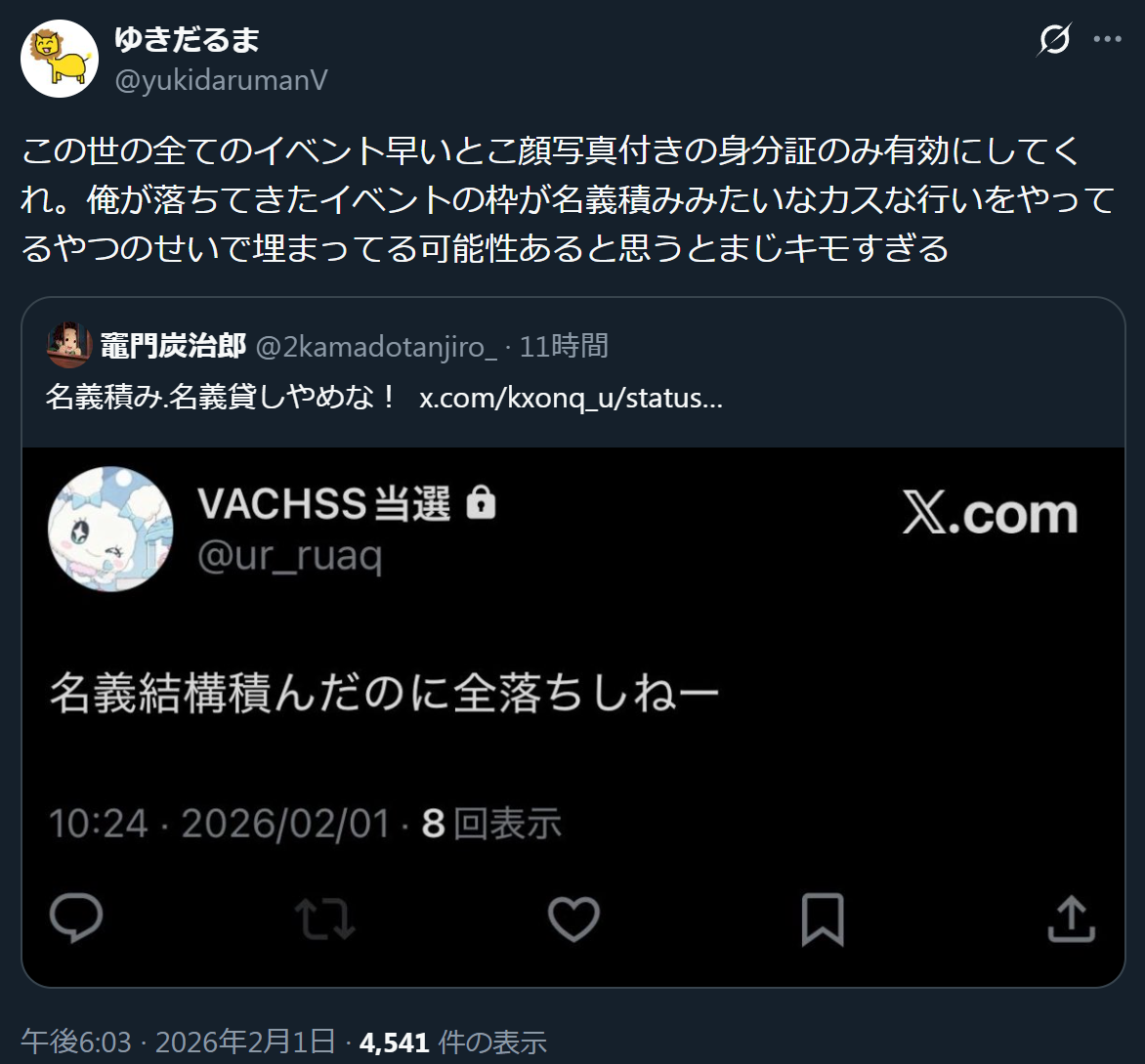Click the Grok icon beside the tweet menu
This screenshot has height=1064, width=1145.
coord(1054,39)
